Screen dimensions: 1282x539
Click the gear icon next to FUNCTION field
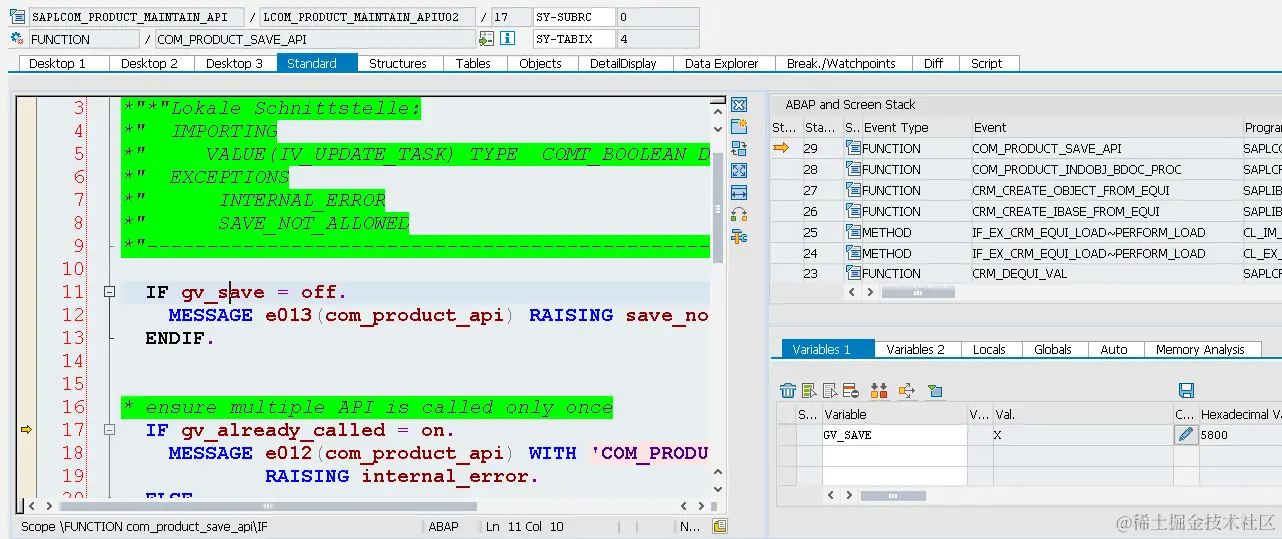click(x=17, y=39)
